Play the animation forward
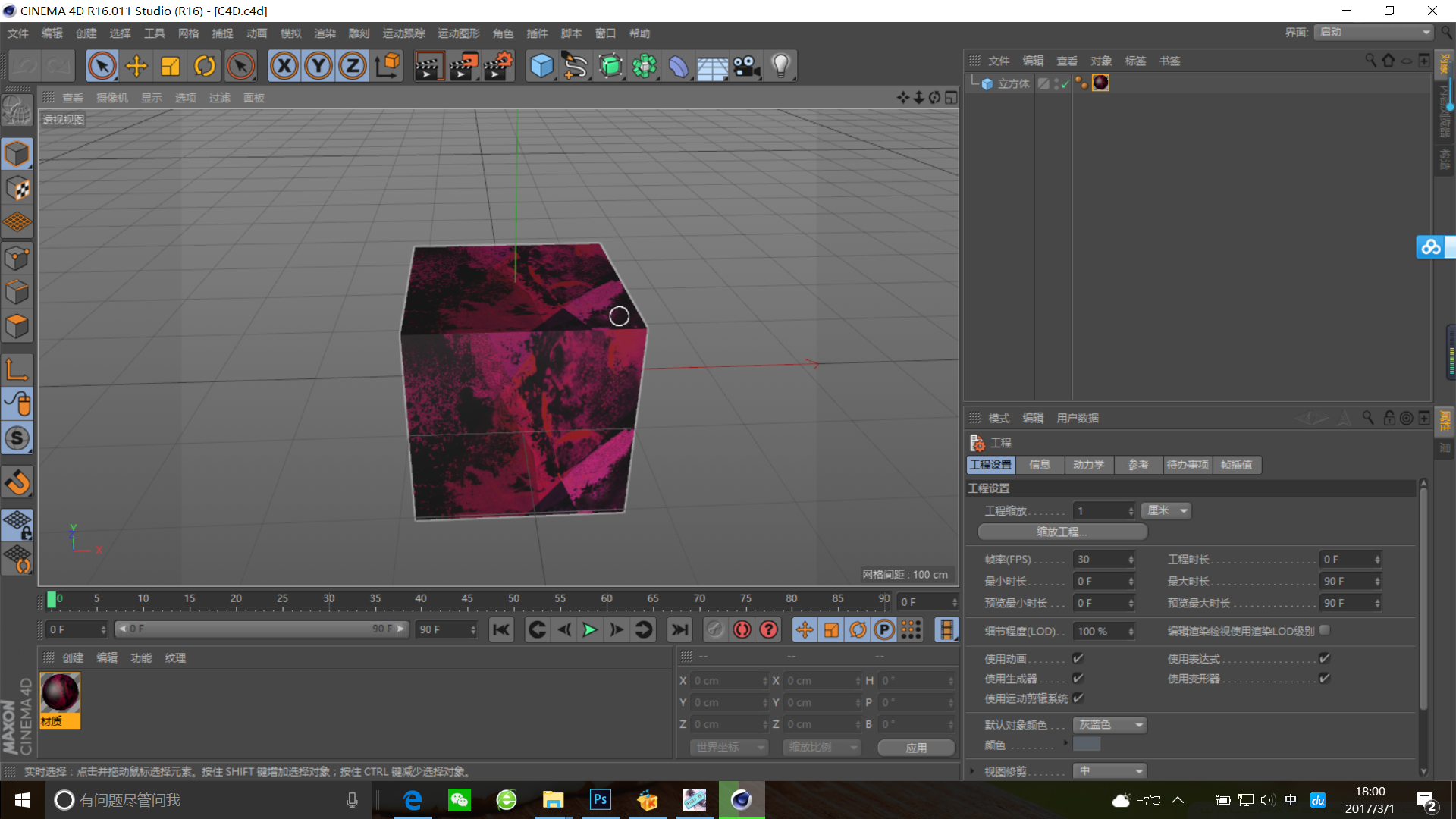Image resolution: width=1456 pixels, height=819 pixels. (590, 629)
